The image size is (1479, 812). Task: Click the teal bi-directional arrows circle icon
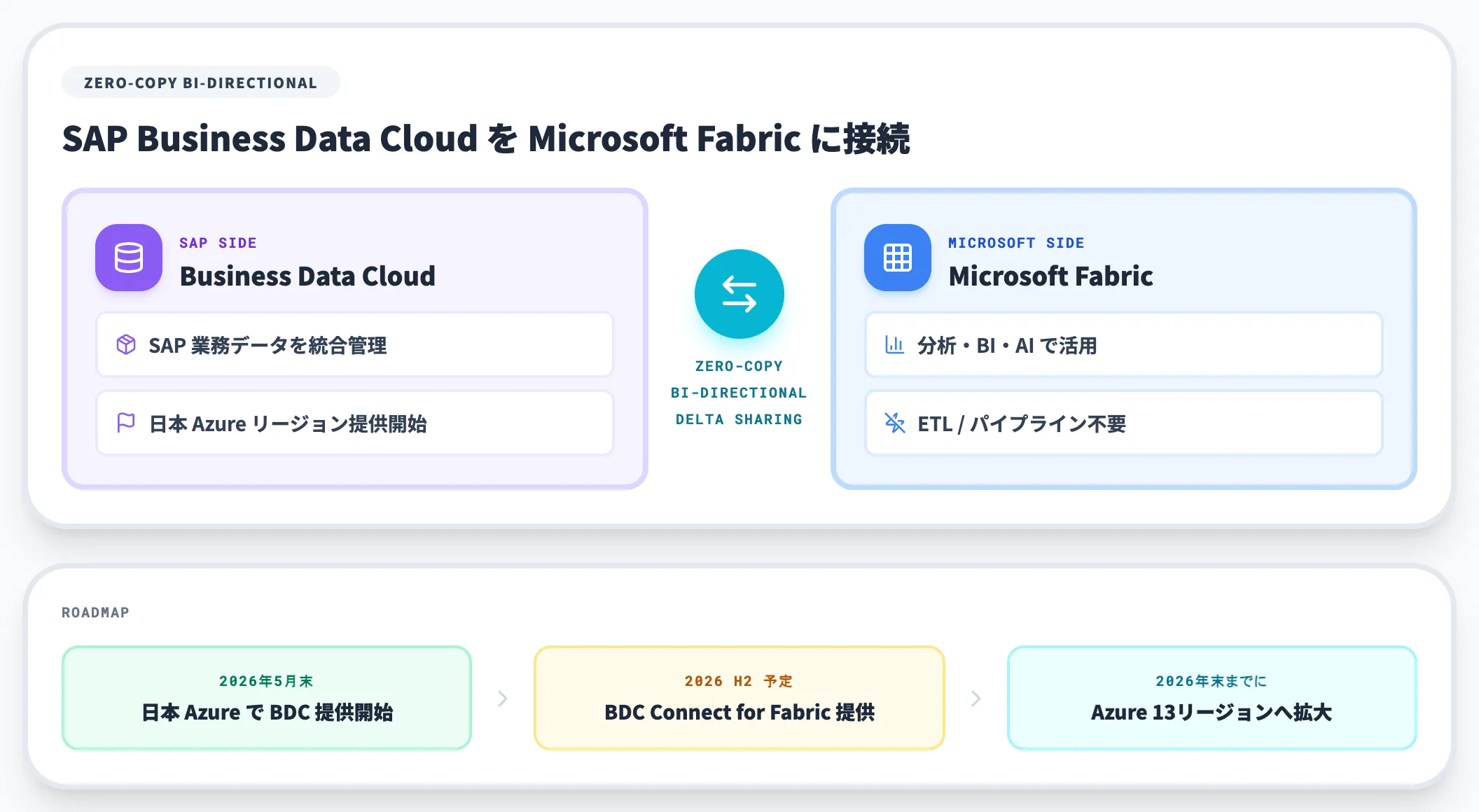tap(739, 294)
